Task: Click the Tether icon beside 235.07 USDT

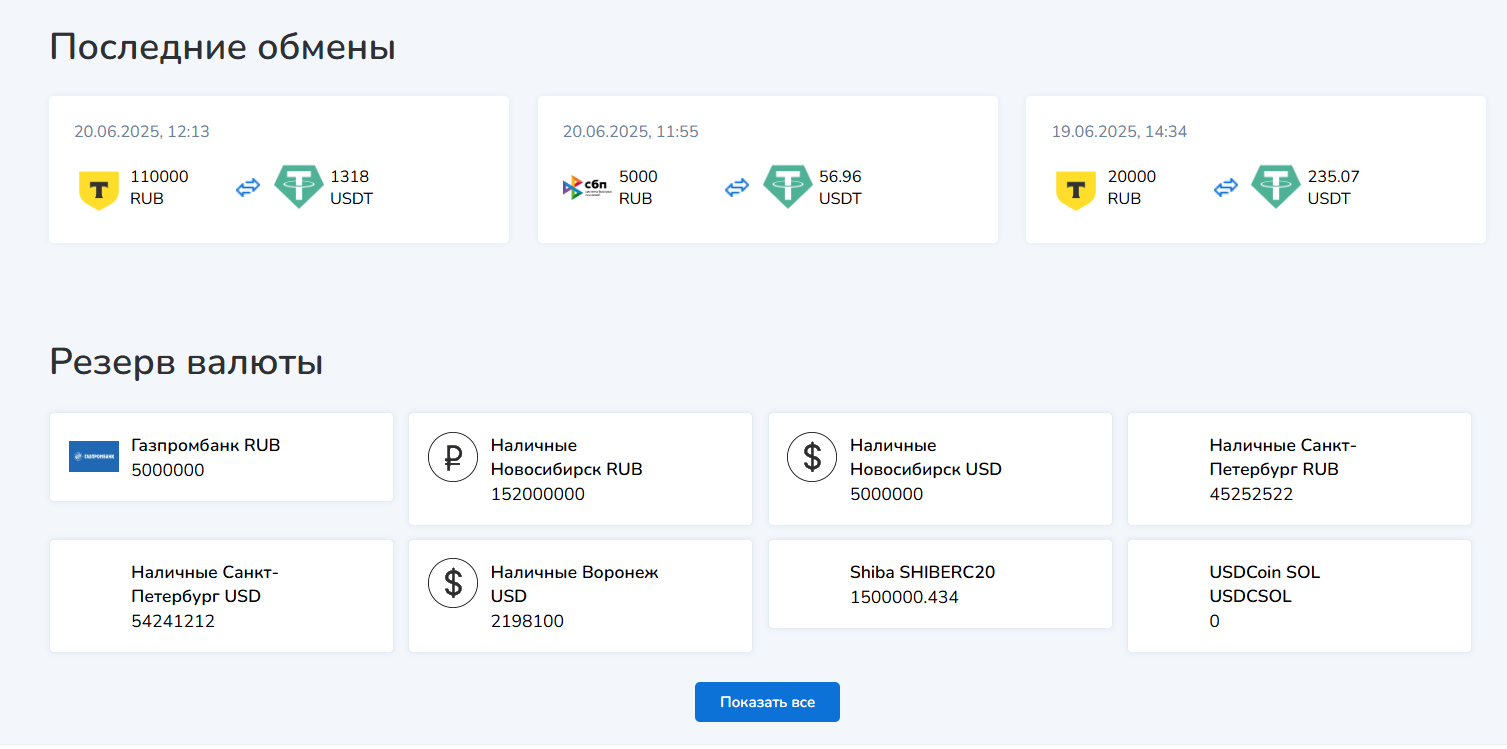Action: pos(1275,187)
